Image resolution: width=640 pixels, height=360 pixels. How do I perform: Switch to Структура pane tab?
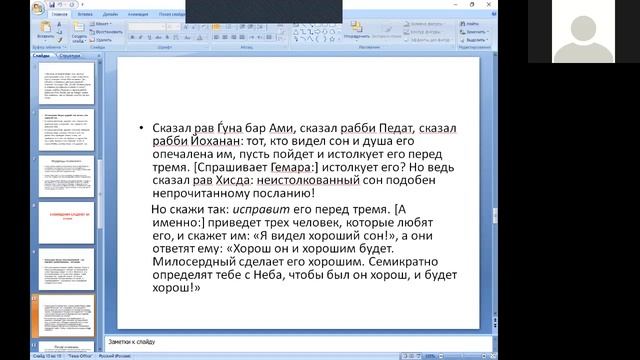pyautogui.click(x=70, y=55)
